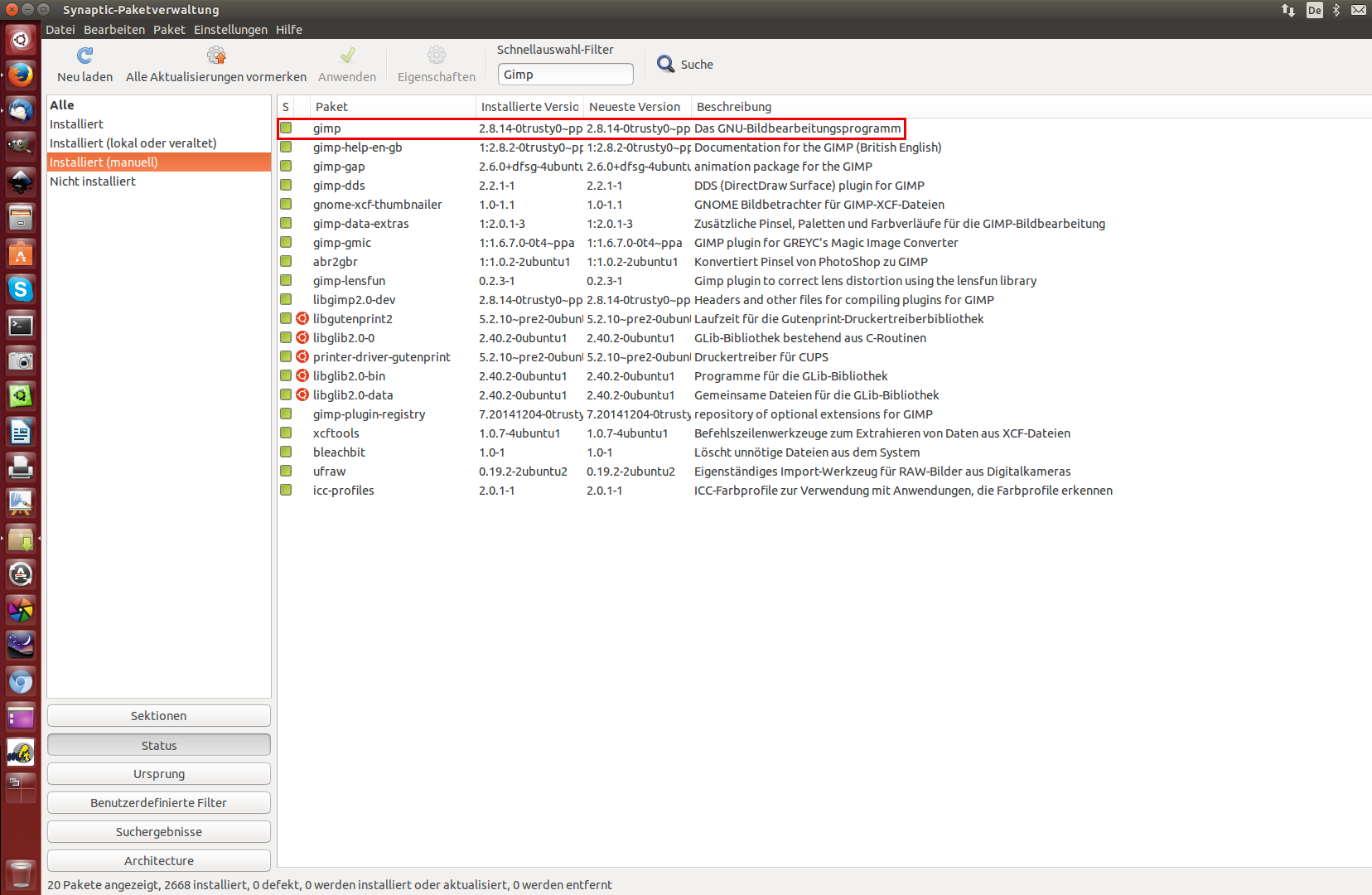Sort by Beschreibung column header
Screen dimensions: 1372x895
click(x=734, y=107)
